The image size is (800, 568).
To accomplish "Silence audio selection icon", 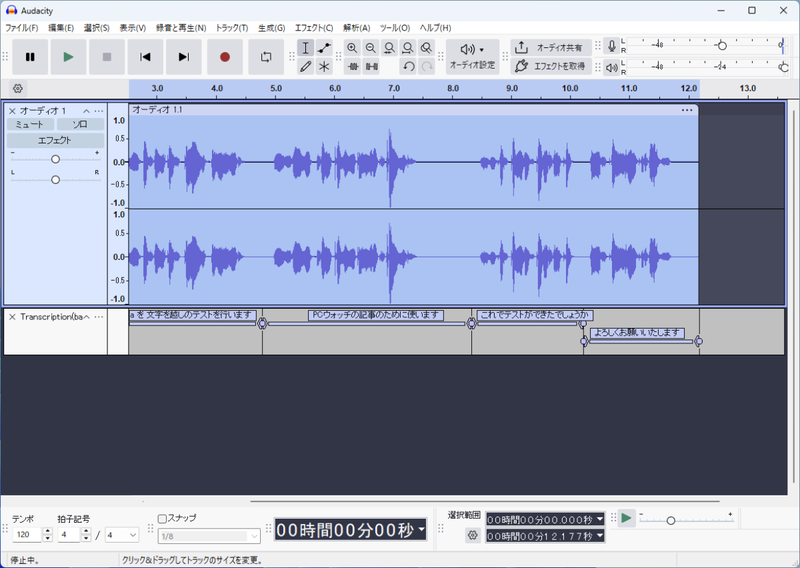I will [x=371, y=66].
